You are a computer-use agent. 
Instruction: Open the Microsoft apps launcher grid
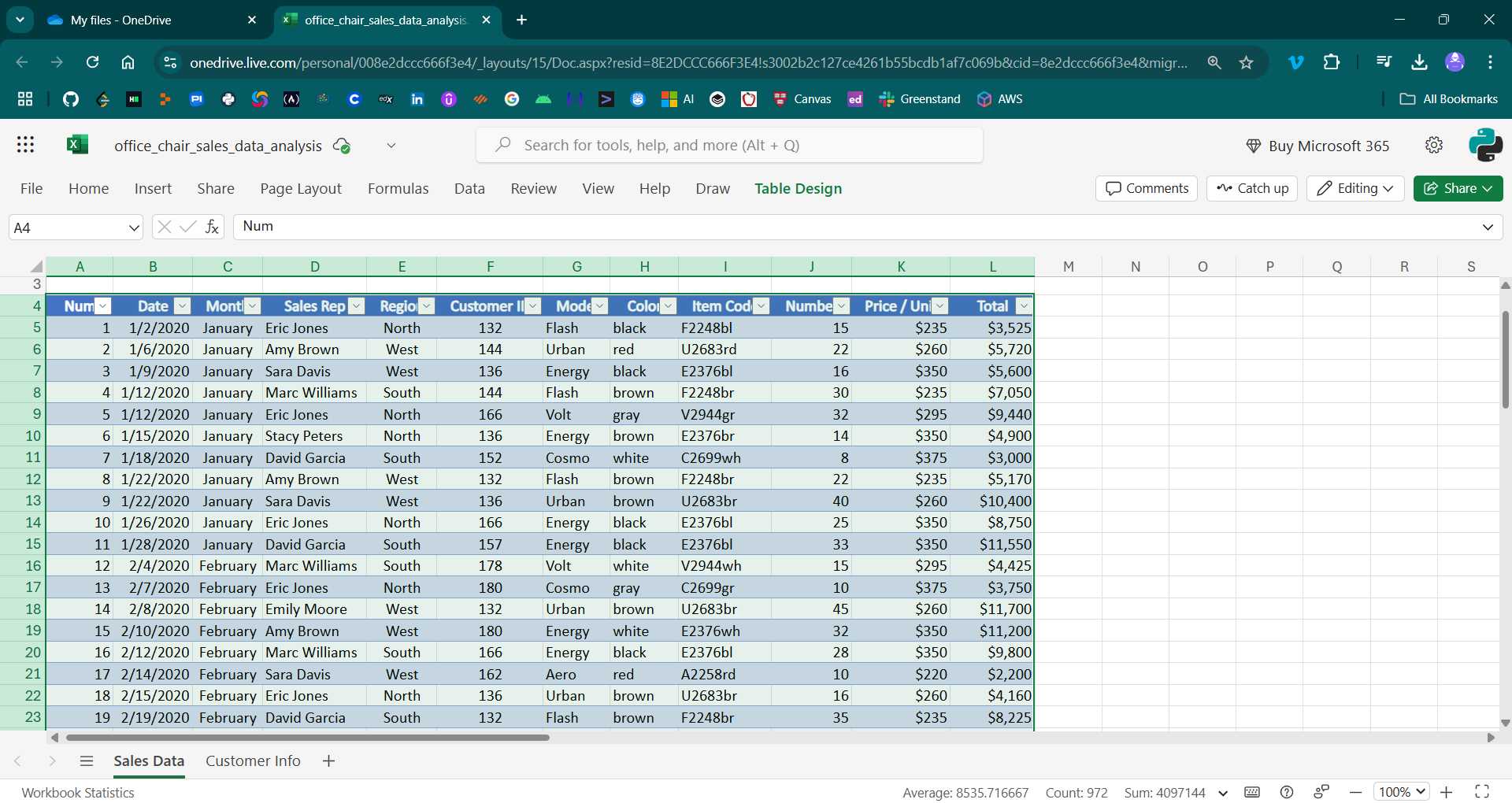tap(25, 145)
